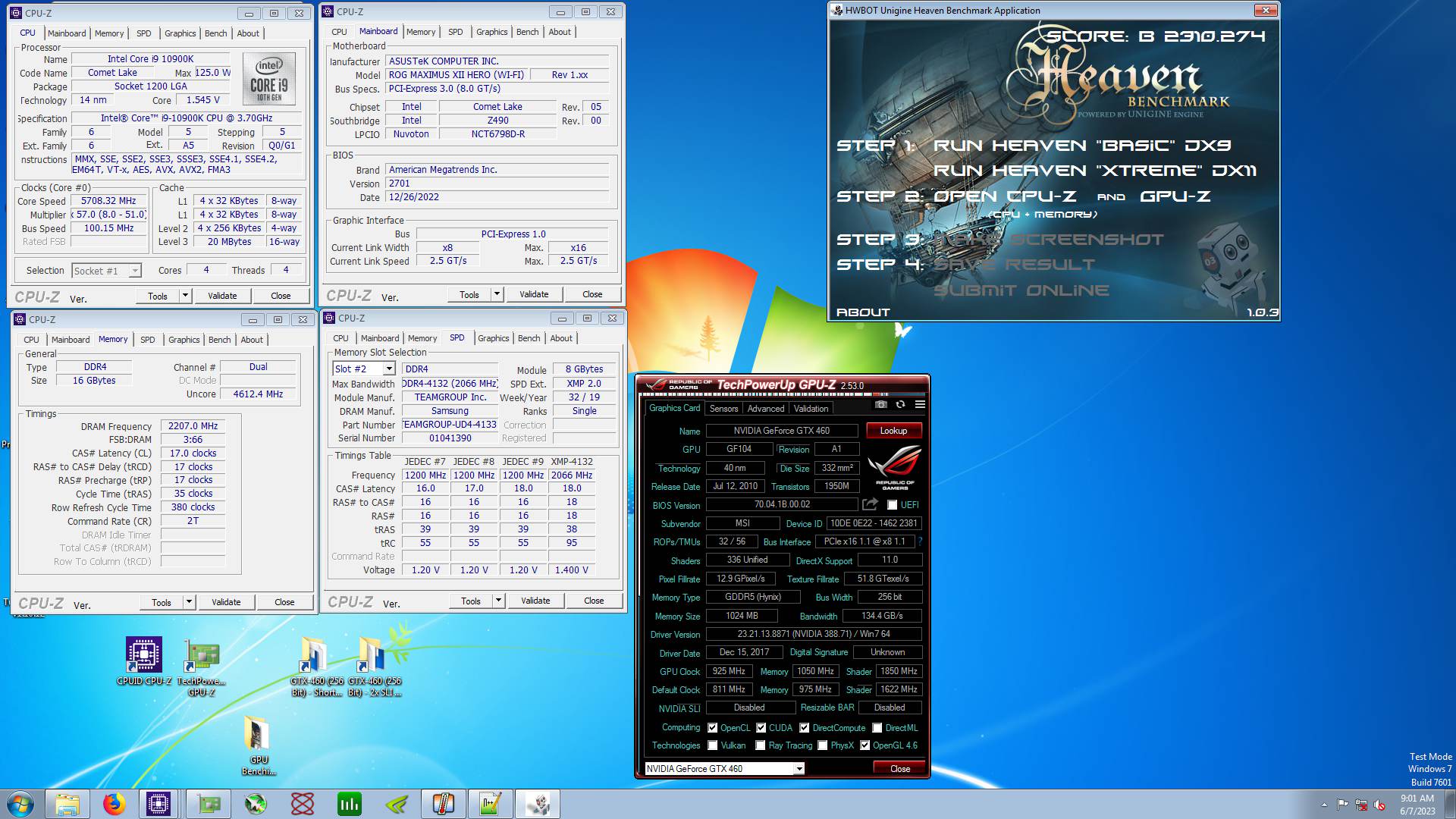1456x819 pixels.
Task: Click Tools button in CPU-Z Memory window
Action: pos(162,602)
